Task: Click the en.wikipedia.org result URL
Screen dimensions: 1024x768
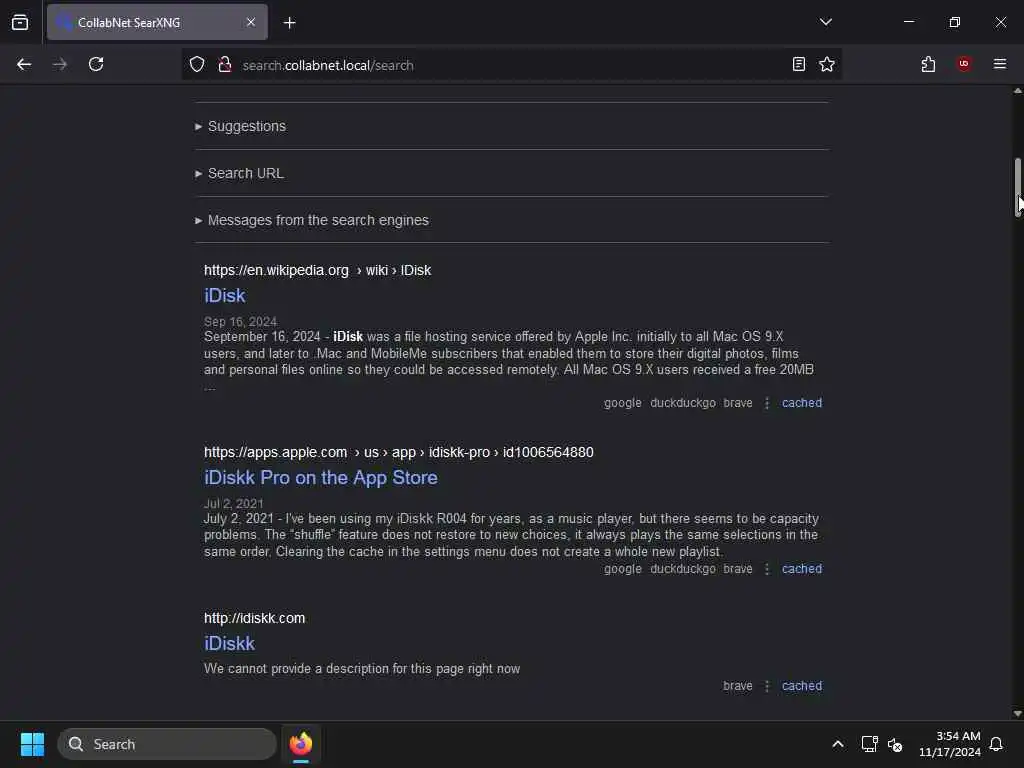Action: (317, 270)
